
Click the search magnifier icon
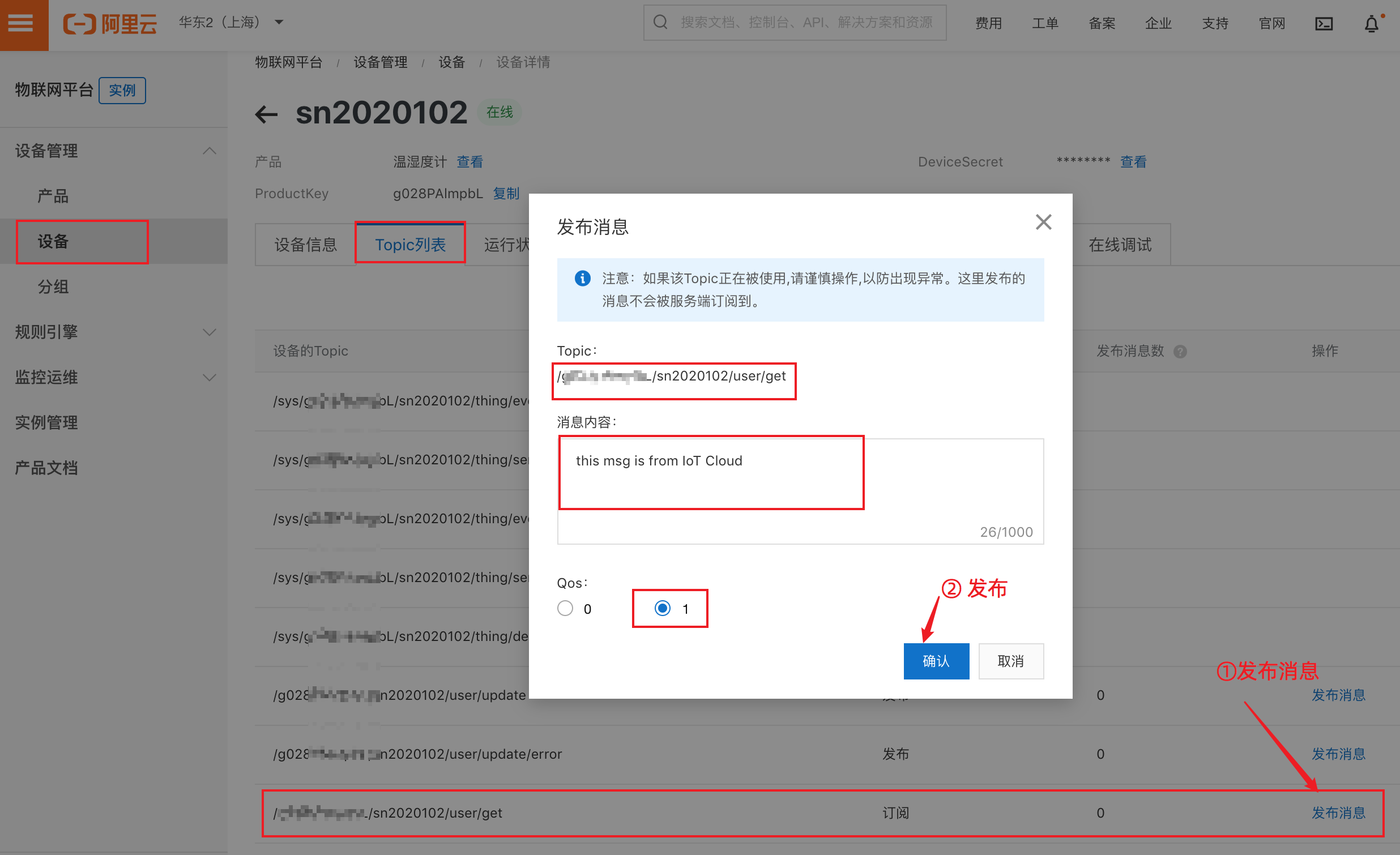[660, 23]
